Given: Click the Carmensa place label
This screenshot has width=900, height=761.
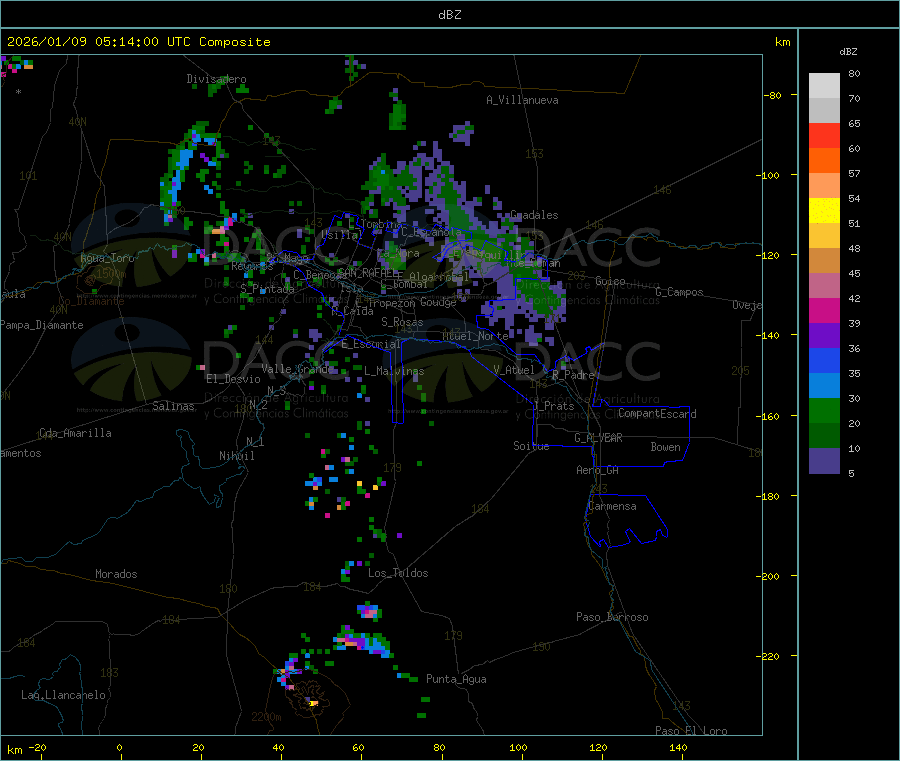Looking at the screenshot, I should 612,506.
